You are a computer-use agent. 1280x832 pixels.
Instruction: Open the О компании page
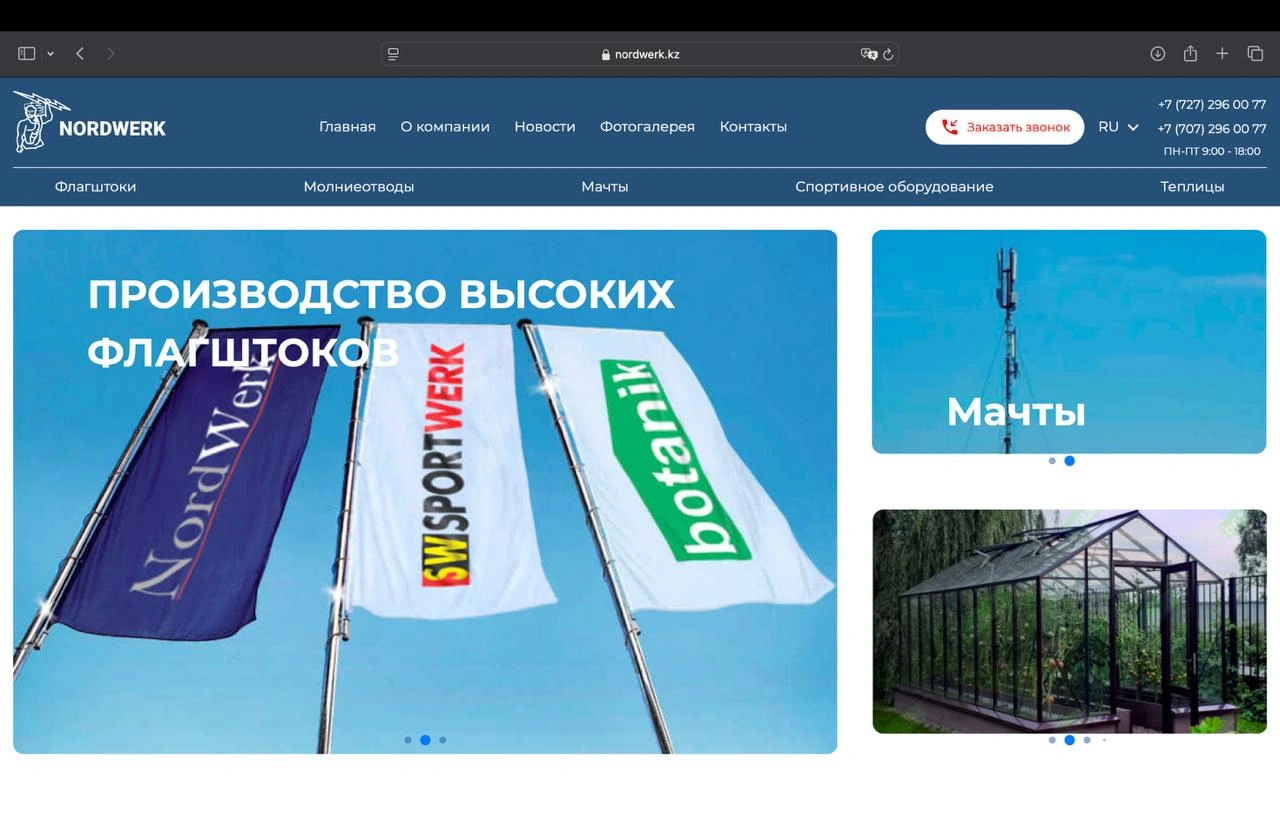(445, 127)
